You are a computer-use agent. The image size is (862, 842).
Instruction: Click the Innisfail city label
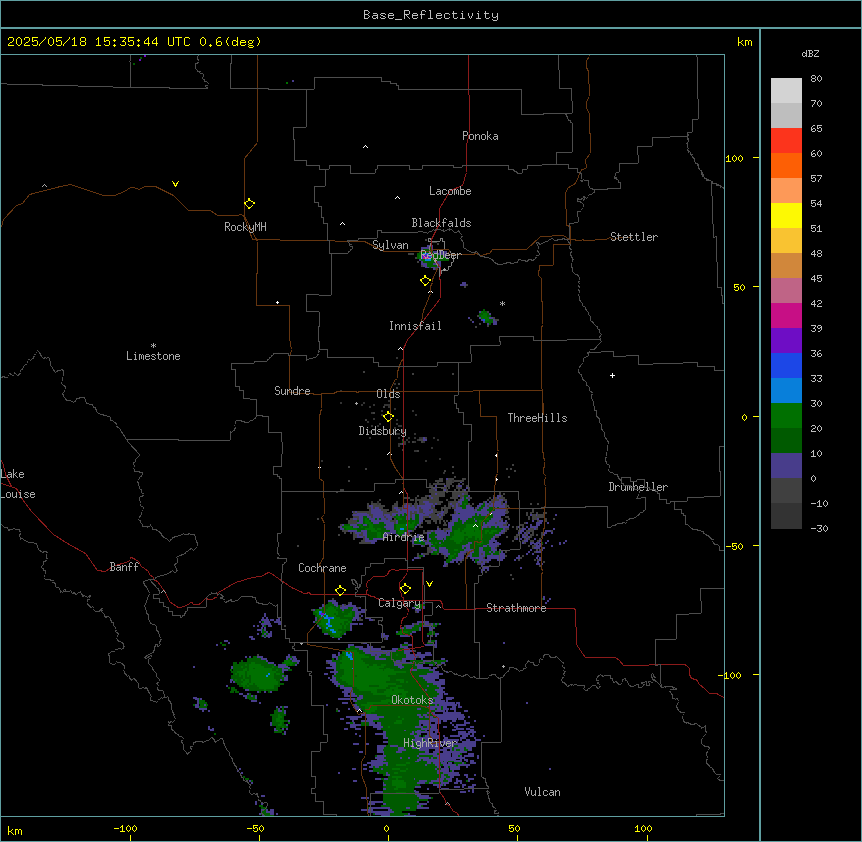[x=415, y=326]
